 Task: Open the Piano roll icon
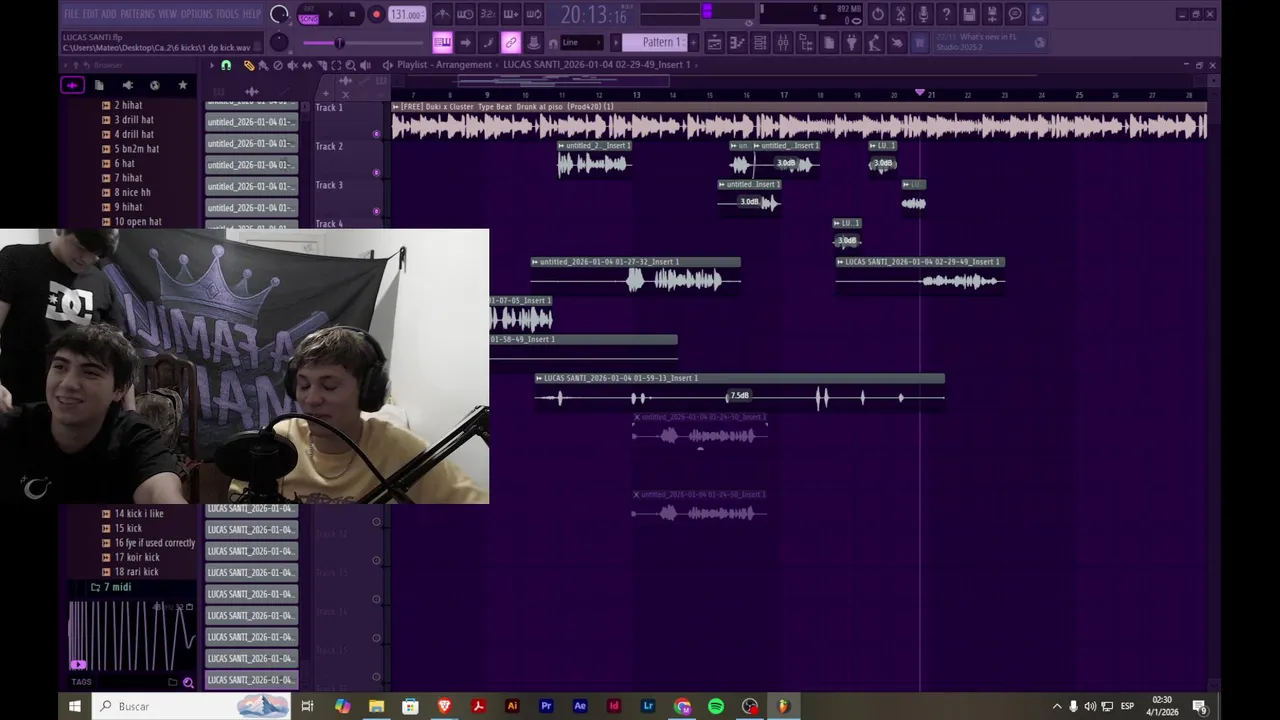pyautogui.click(x=737, y=42)
